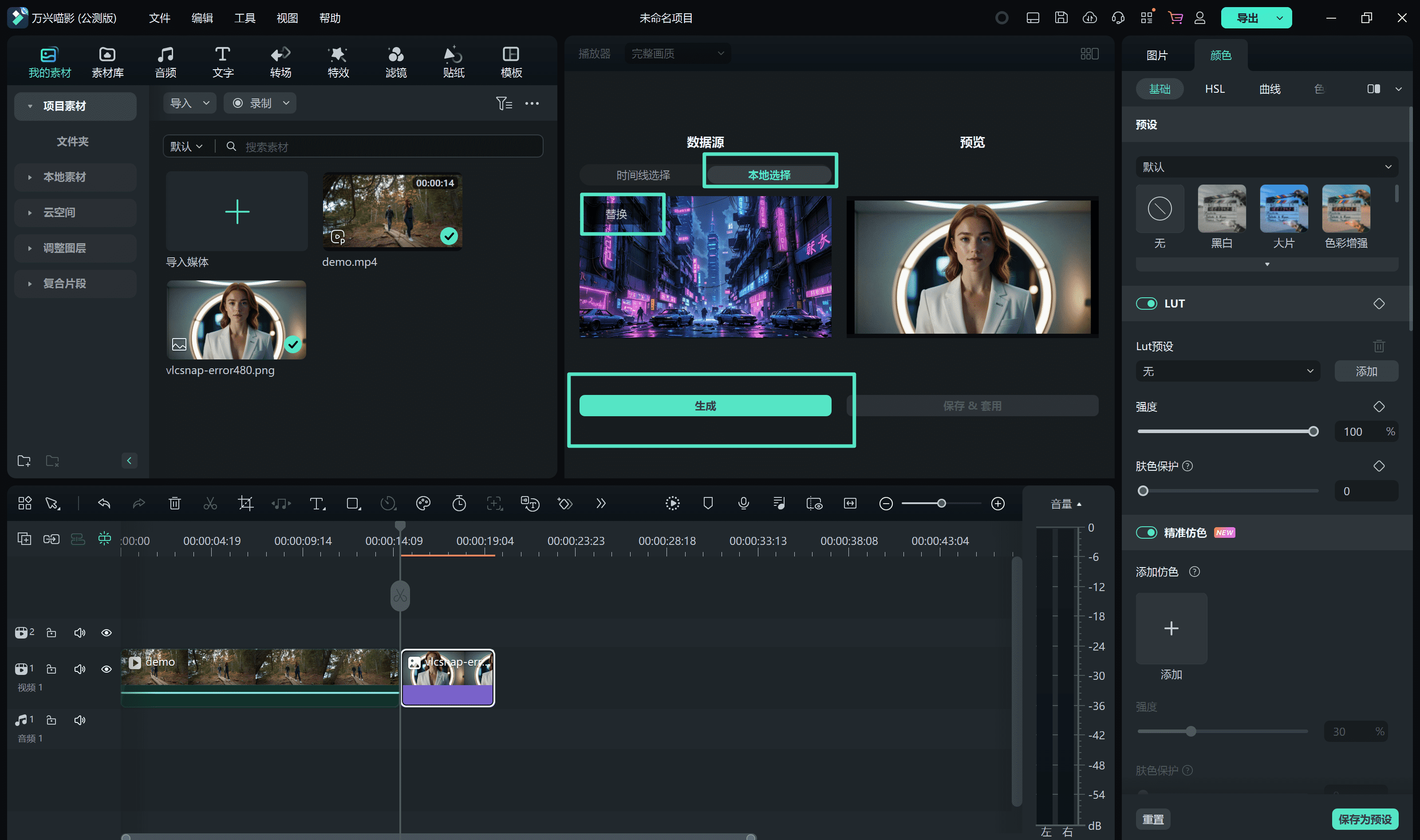Open the Transitions (转场) panel
1420x840 pixels.
pos(280,62)
